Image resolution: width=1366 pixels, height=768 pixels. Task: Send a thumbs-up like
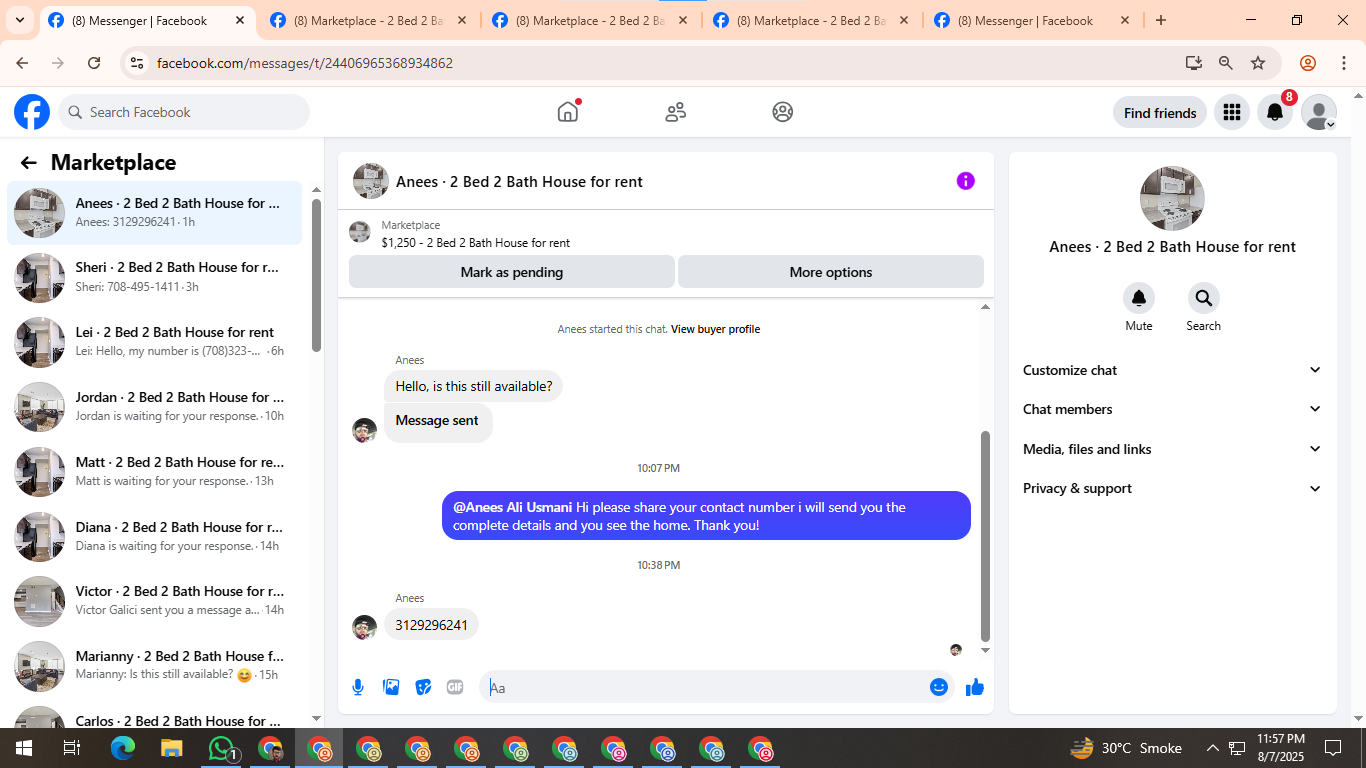[x=975, y=687]
